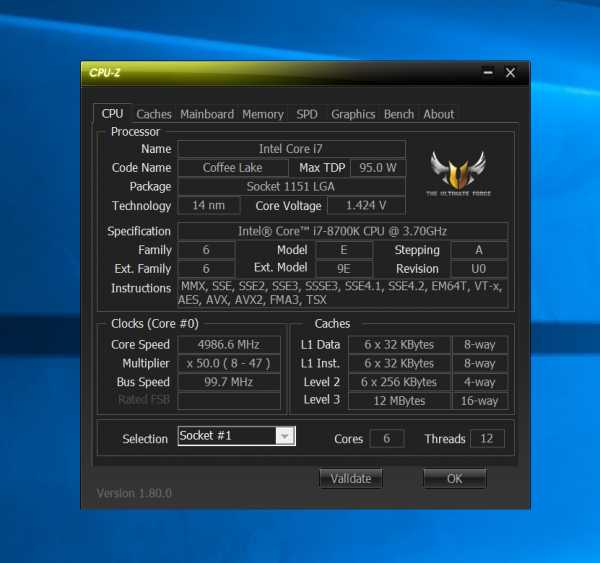Click the TUF Ultimate Force logo
The image size is (600, 563).
tap(458, 174)
